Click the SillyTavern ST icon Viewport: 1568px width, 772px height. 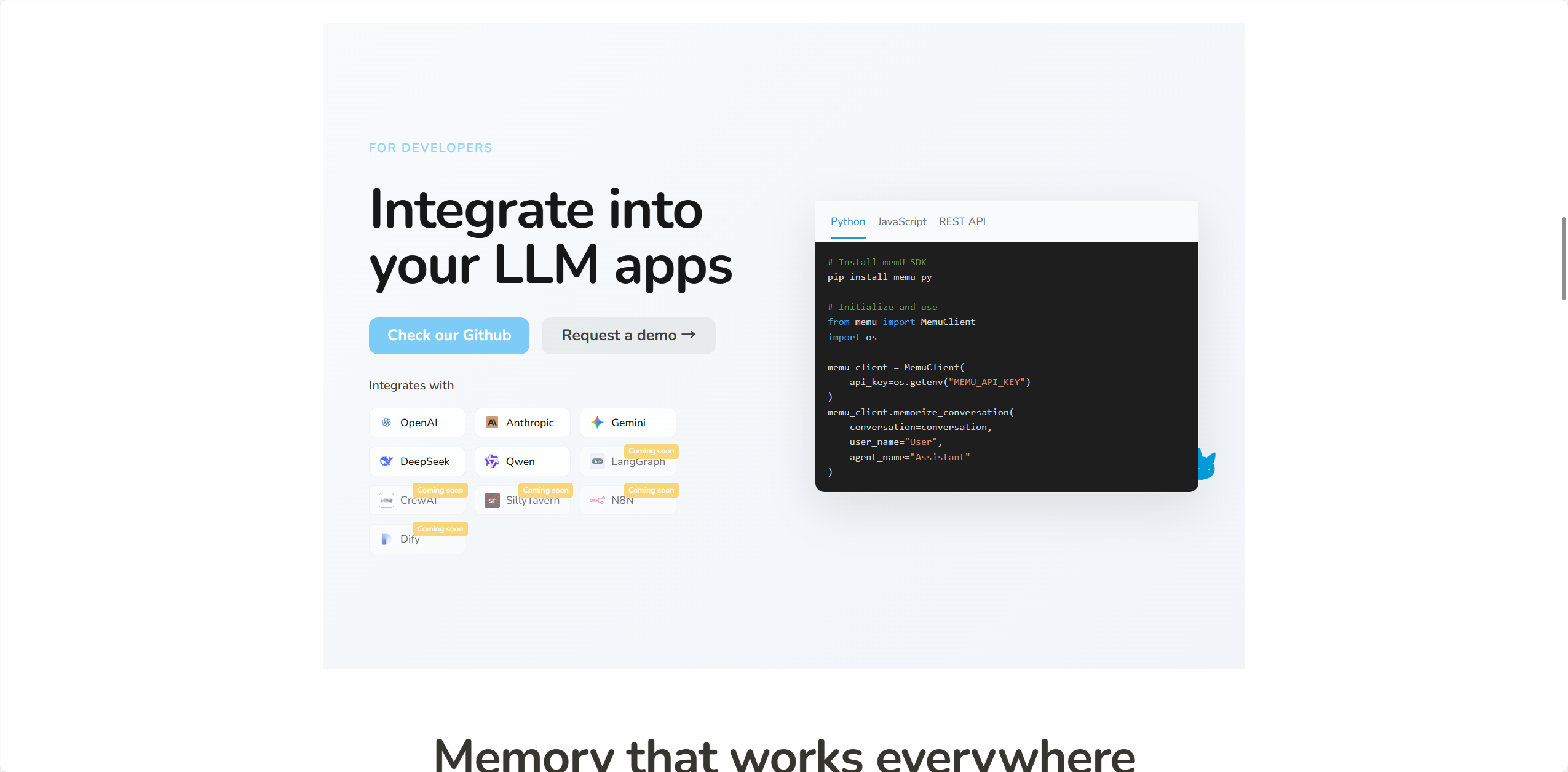tap(492, 500)
